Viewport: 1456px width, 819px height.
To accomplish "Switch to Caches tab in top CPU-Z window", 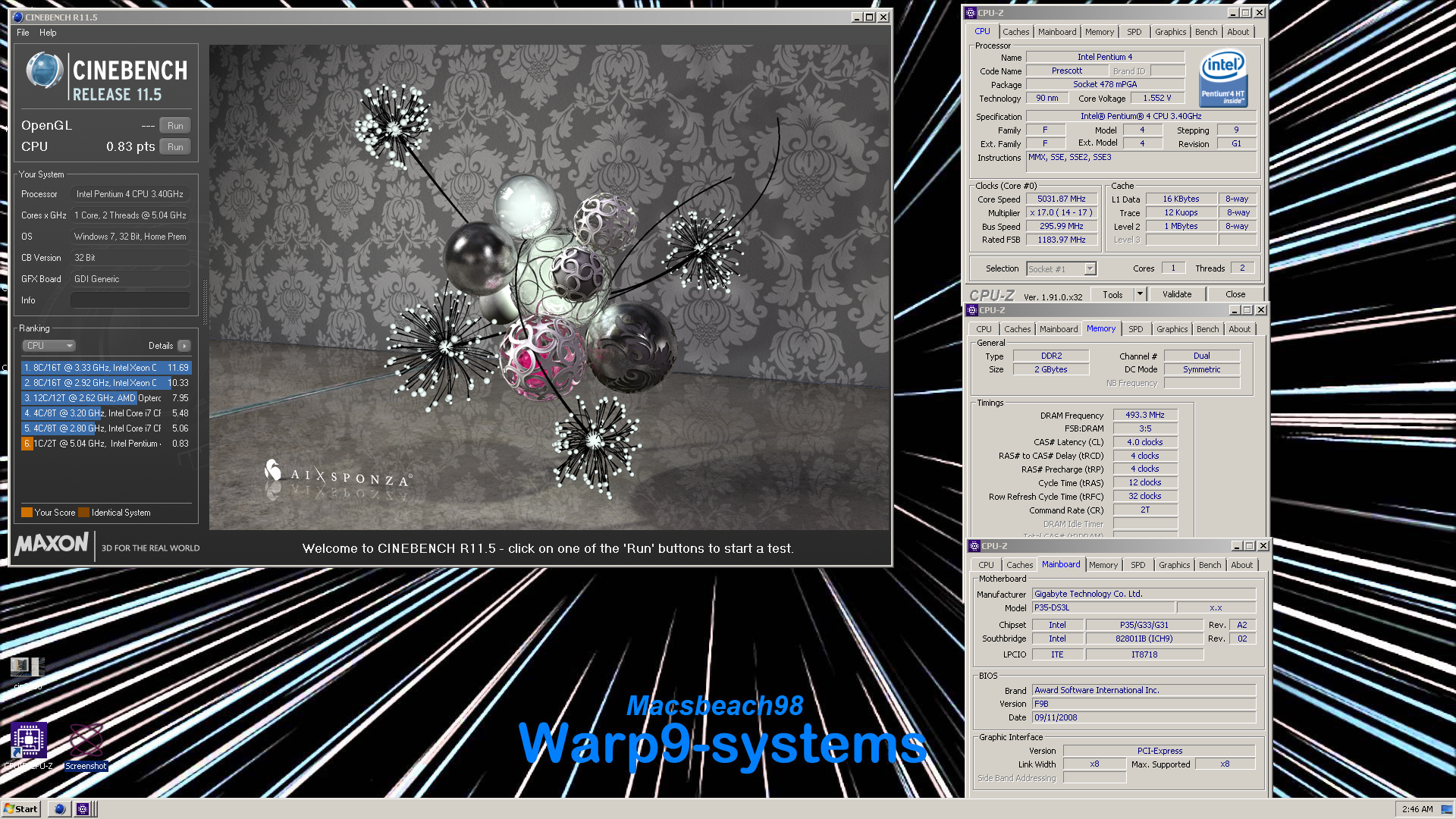I will 1016,32.
